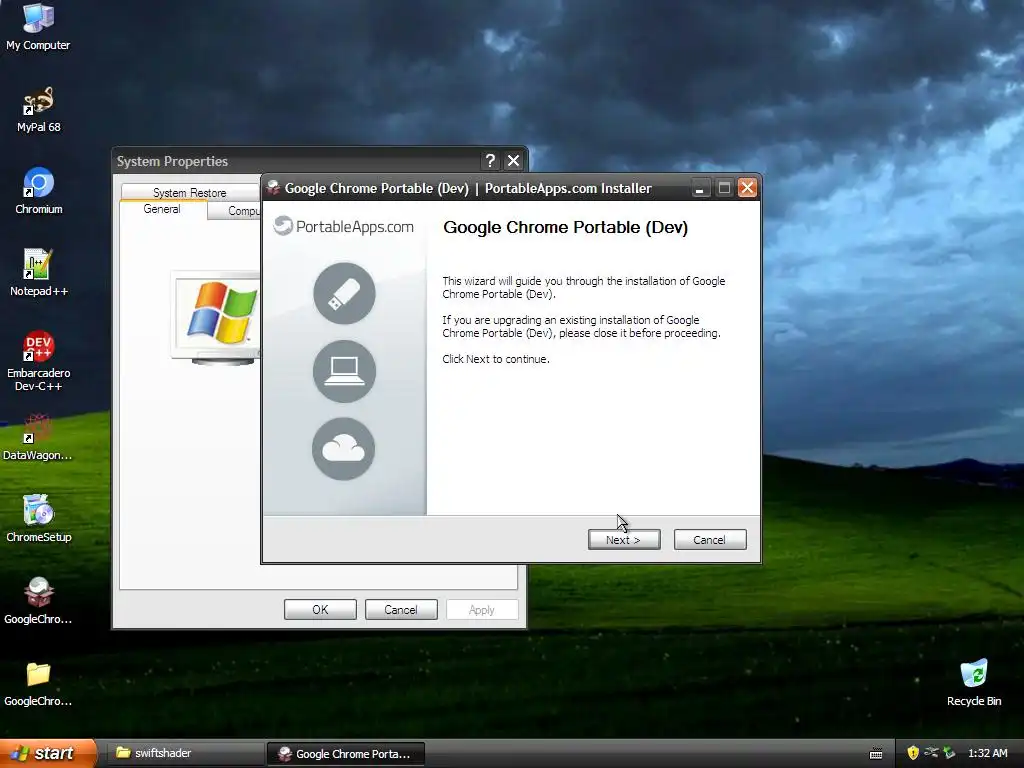This screenshot has width=1024, height=768.
Task: Close the System Properties dialog
Action: pyautogui.click(x=514, y=161)
